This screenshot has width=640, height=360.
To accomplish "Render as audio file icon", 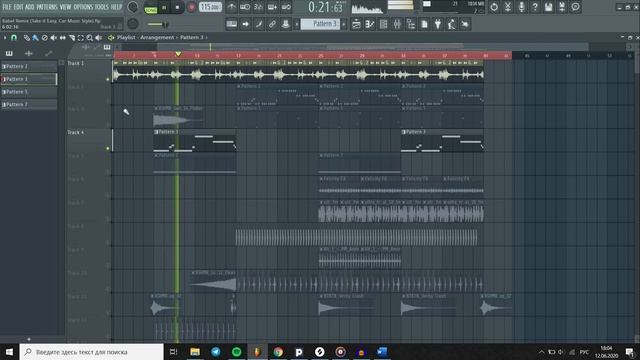I will (x=562, y=7).
